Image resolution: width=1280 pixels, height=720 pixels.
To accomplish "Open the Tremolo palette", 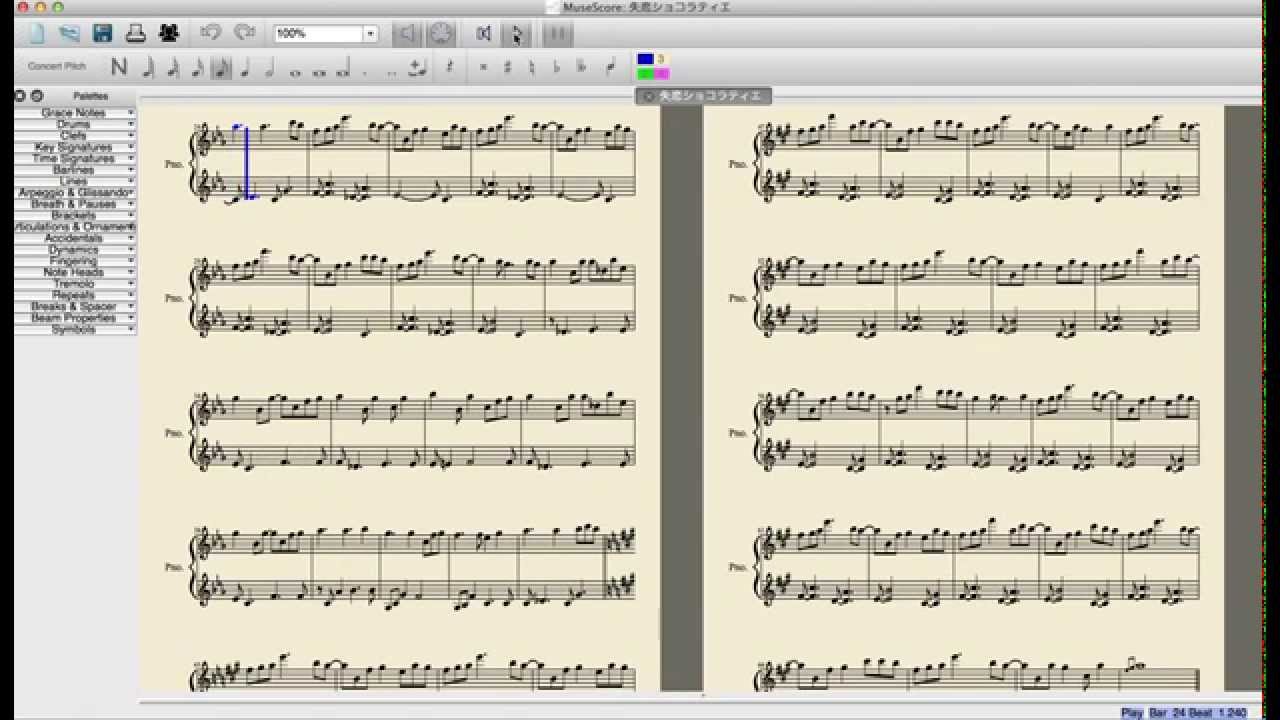I will click(75, 284).
